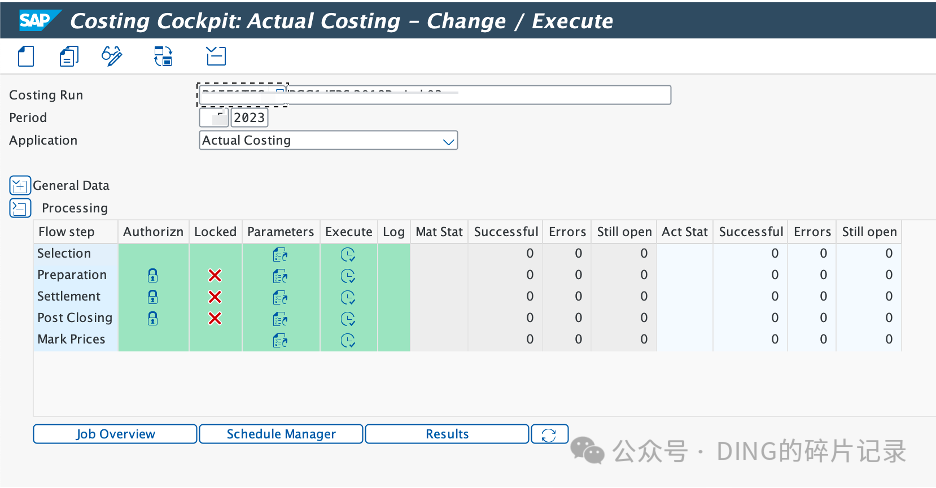Execute the Settlement step
This screenshot has width=936, height=488.
(348, 298)
